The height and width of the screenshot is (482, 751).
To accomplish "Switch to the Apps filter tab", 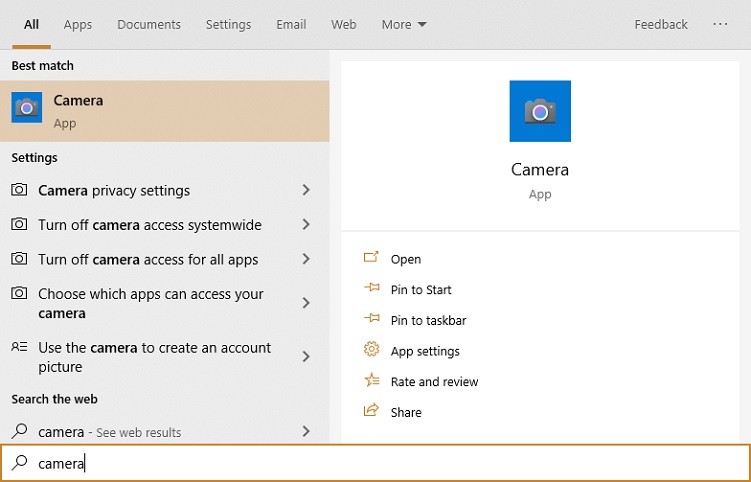I will tap(78, 24).
